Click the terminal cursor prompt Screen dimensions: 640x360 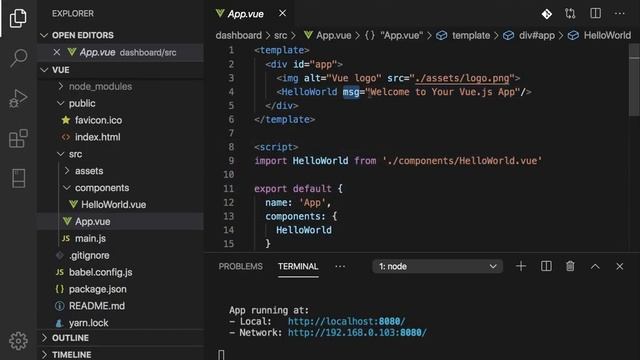point(221,355)
